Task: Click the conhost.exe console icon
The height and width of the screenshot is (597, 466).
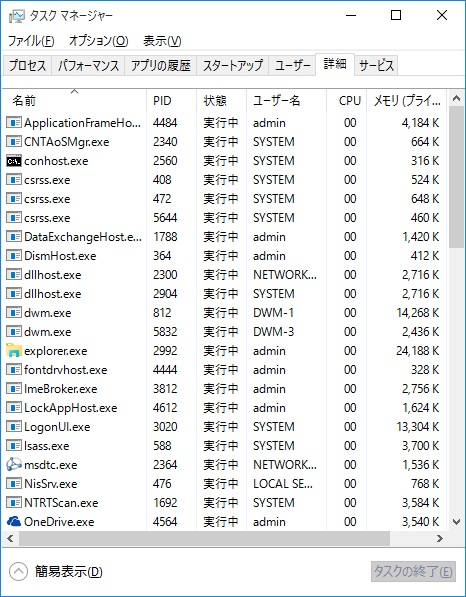Action: tap(14, 161)
